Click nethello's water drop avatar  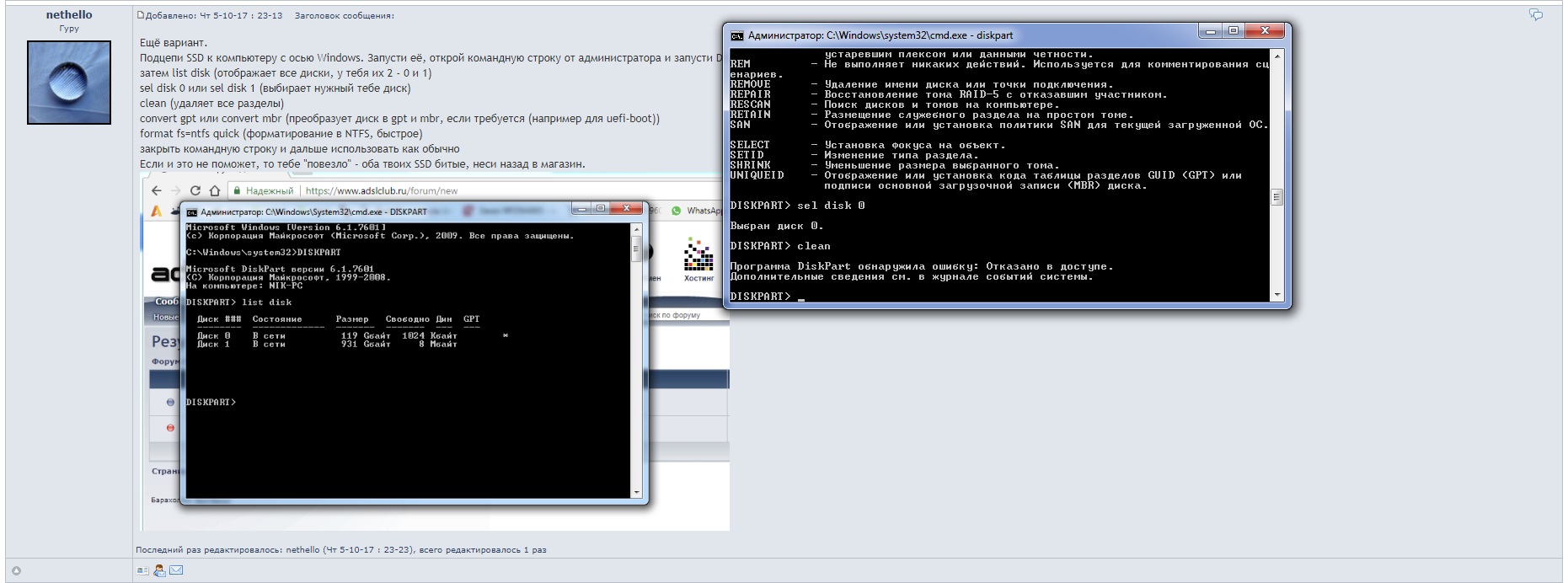click(x=69, y=83)
